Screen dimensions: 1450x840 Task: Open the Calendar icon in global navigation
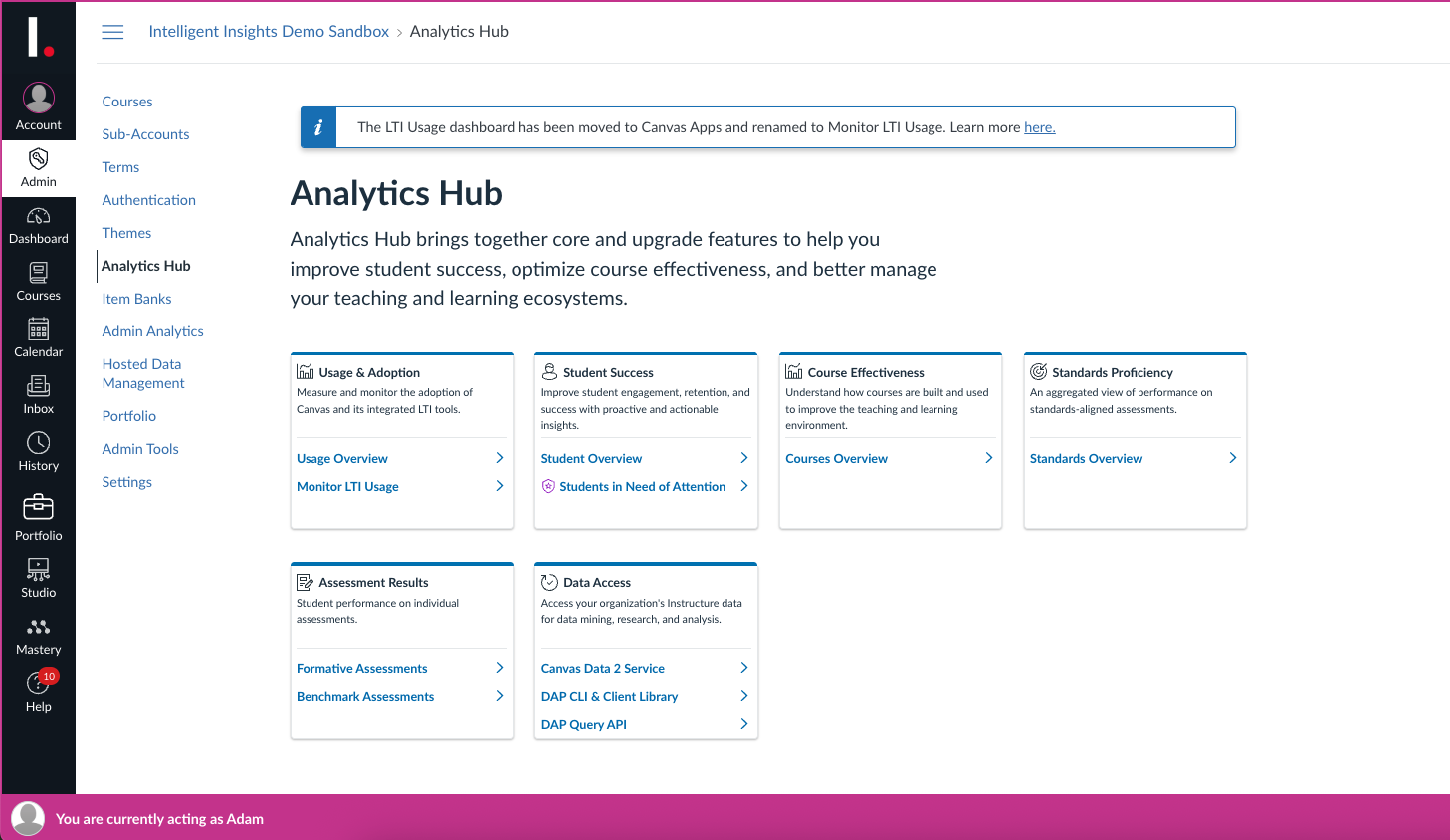(x=38, y=329)
